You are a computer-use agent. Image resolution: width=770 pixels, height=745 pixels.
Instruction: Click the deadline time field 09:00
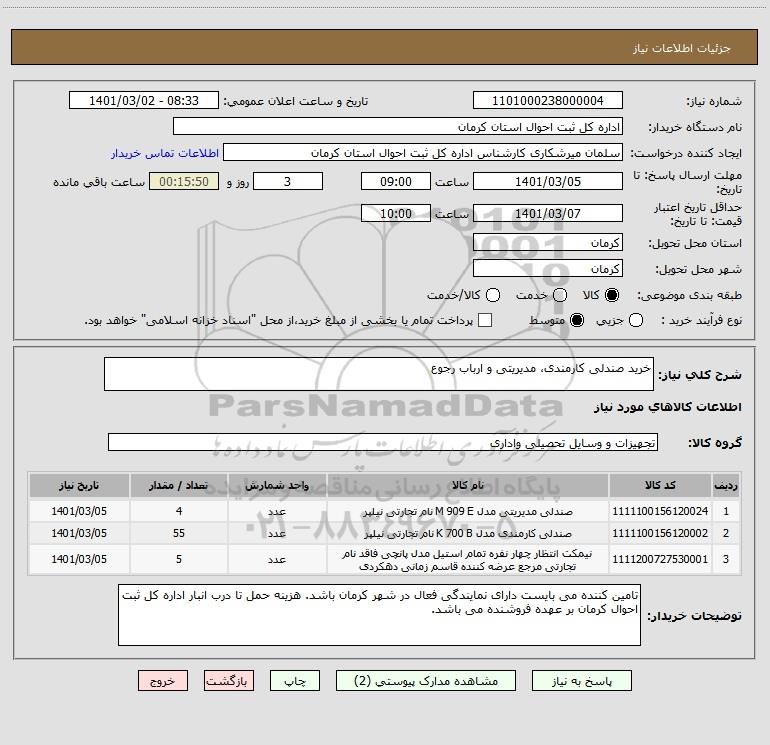point(396,181)
